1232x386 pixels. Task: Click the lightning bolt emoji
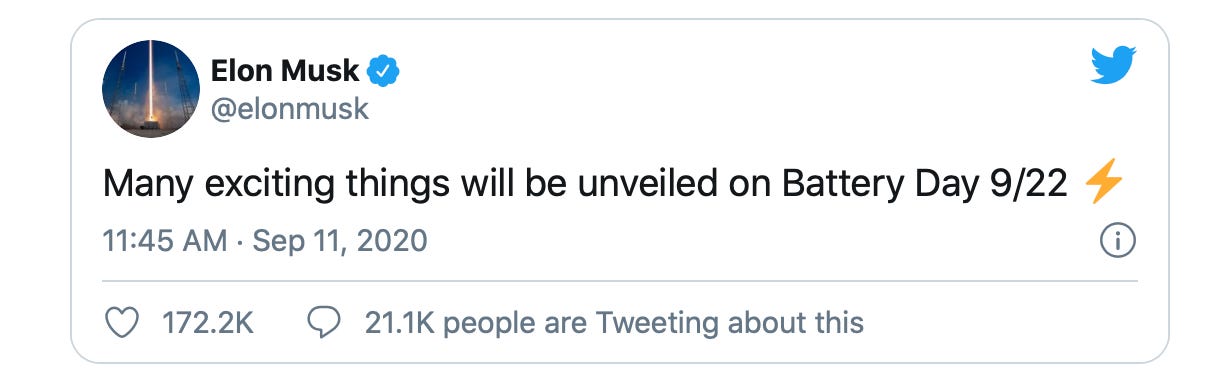1104,186
